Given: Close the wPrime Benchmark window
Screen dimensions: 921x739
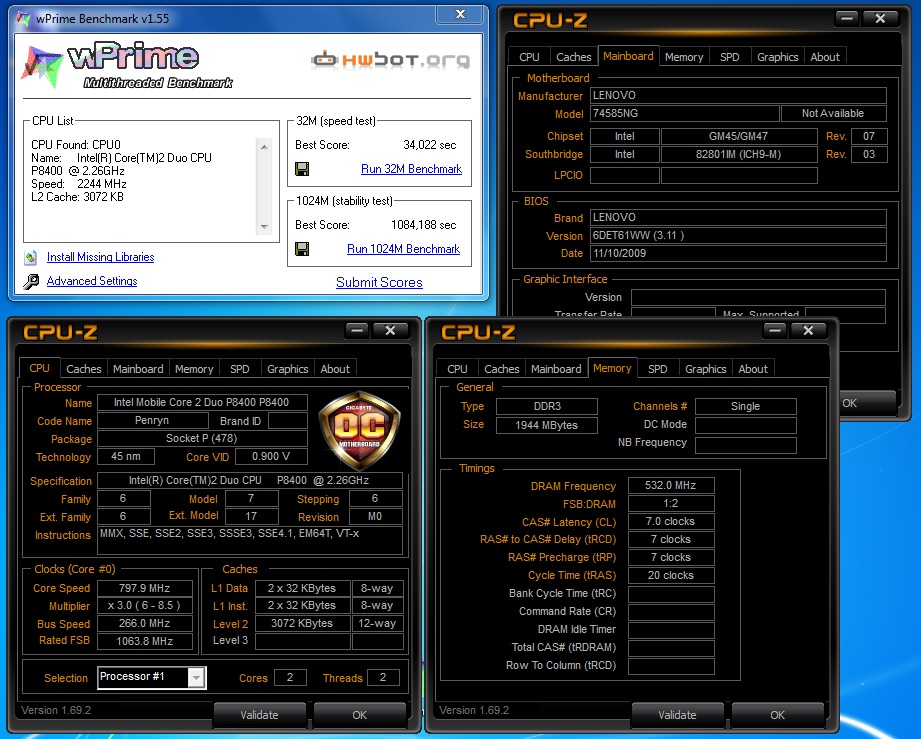Looking at the screenshot, I should pyautogui.click(x=461, y=14).
